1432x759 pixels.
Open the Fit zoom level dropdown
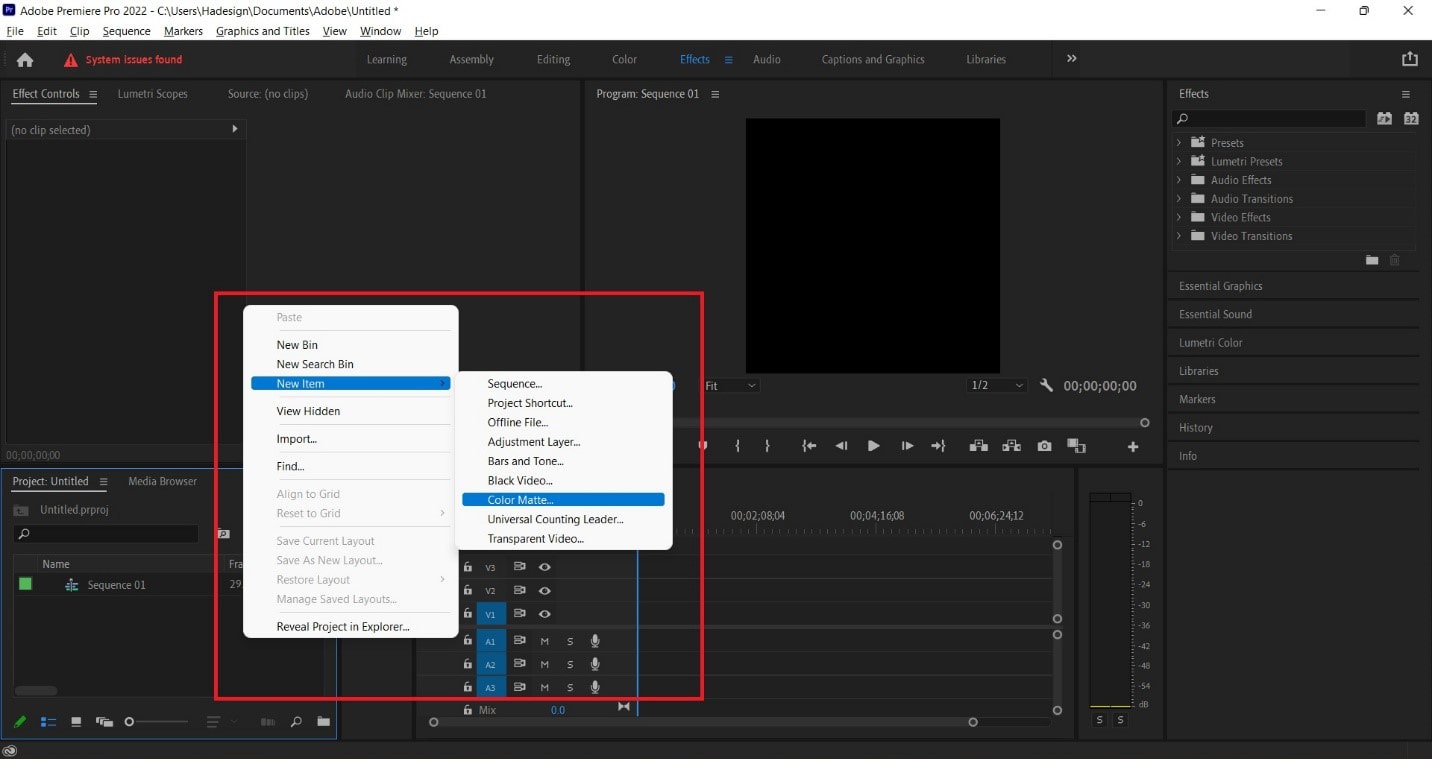point(730,385)
